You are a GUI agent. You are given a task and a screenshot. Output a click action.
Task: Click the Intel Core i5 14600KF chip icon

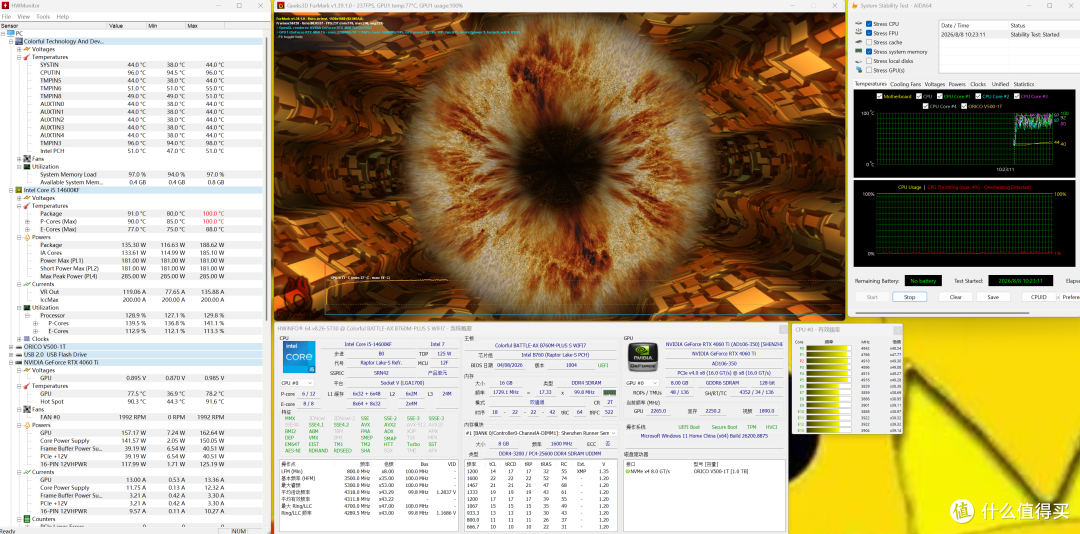(19, 189)
